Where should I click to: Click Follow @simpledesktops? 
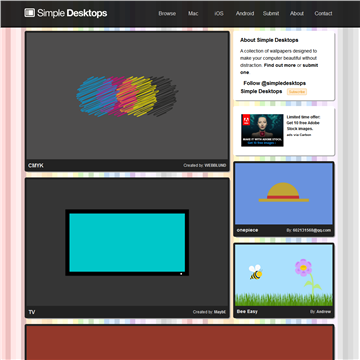(x=275, y=83)
